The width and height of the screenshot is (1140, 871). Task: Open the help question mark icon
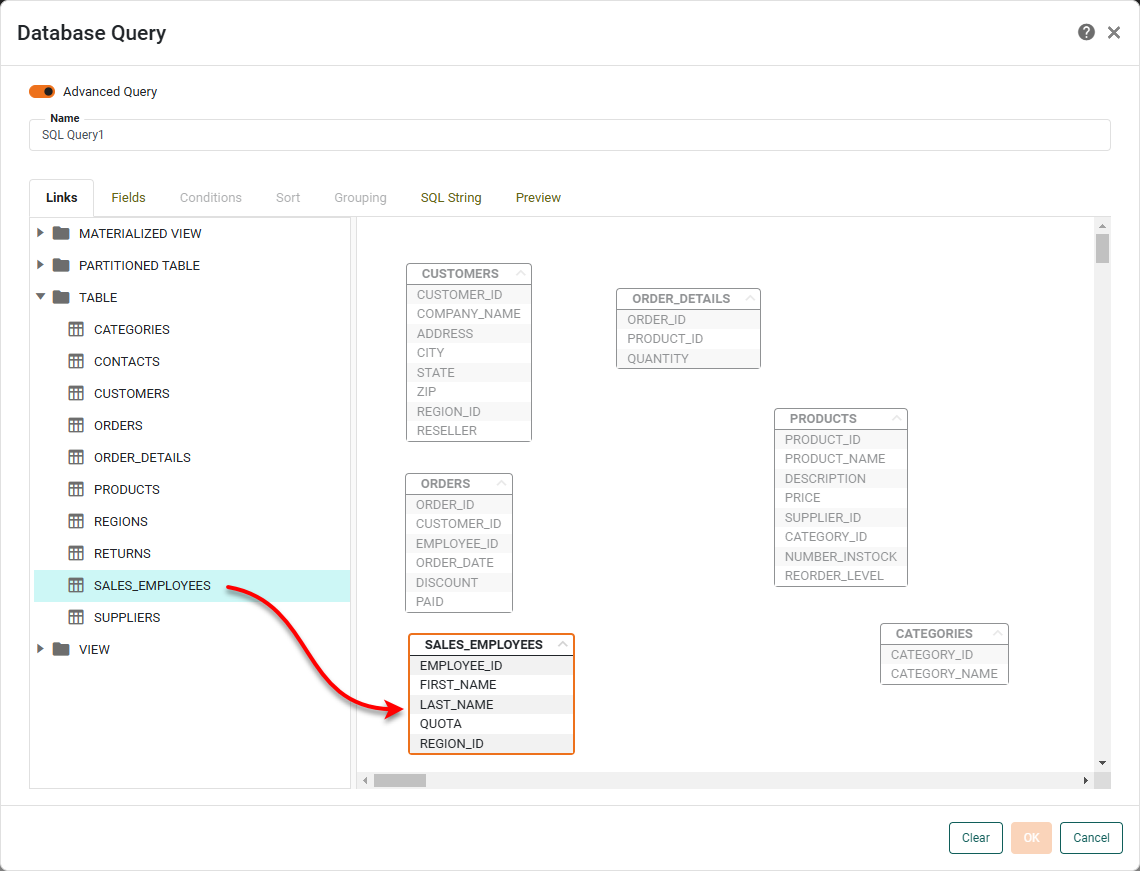tap(1086, 32)
